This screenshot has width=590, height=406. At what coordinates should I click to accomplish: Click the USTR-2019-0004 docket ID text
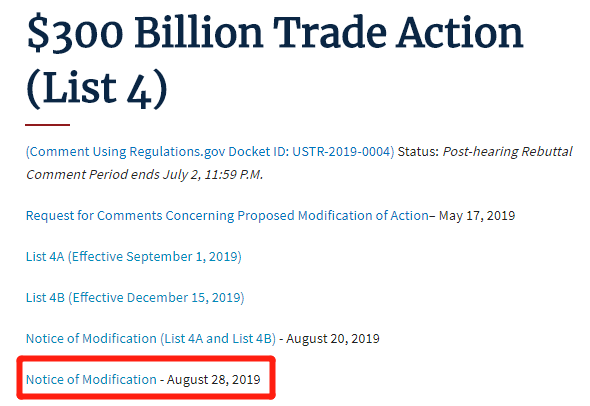[x=342, y=152]
